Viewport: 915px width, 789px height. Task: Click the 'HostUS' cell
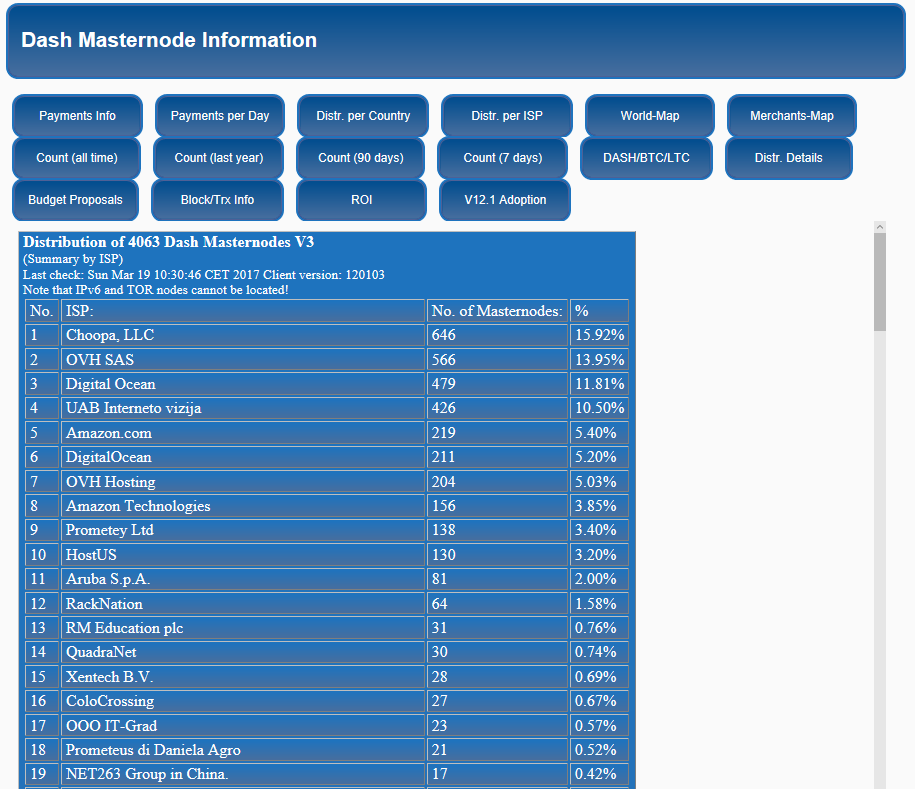coord(243,554)
